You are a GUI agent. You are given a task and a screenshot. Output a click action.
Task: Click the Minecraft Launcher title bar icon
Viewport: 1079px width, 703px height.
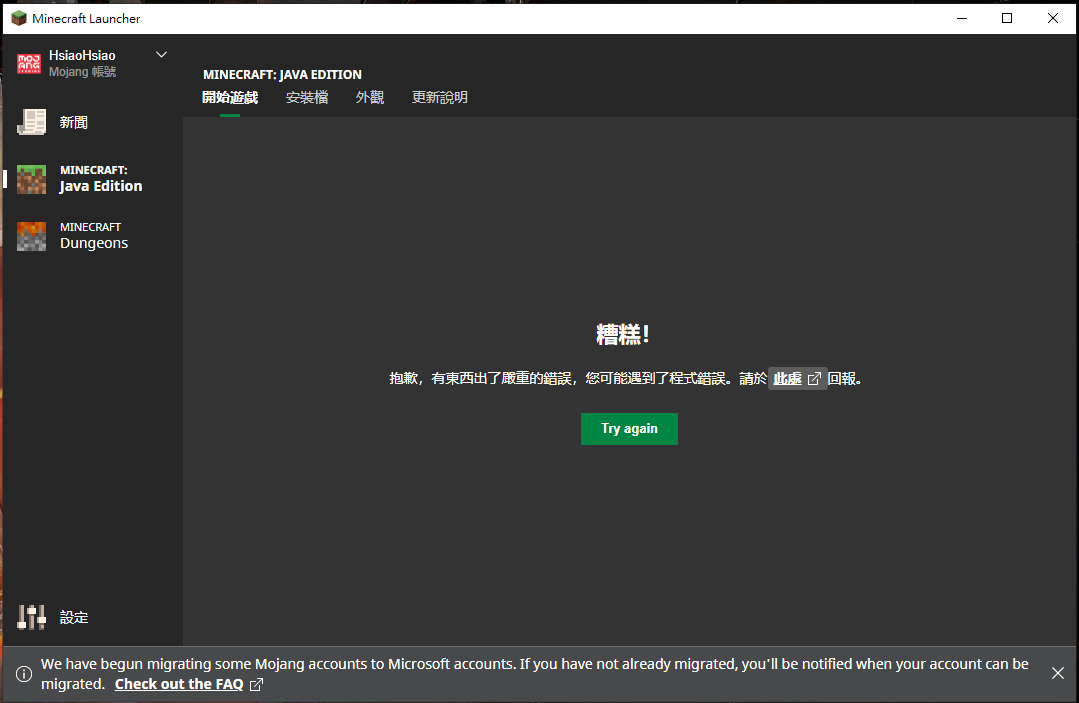19,18
